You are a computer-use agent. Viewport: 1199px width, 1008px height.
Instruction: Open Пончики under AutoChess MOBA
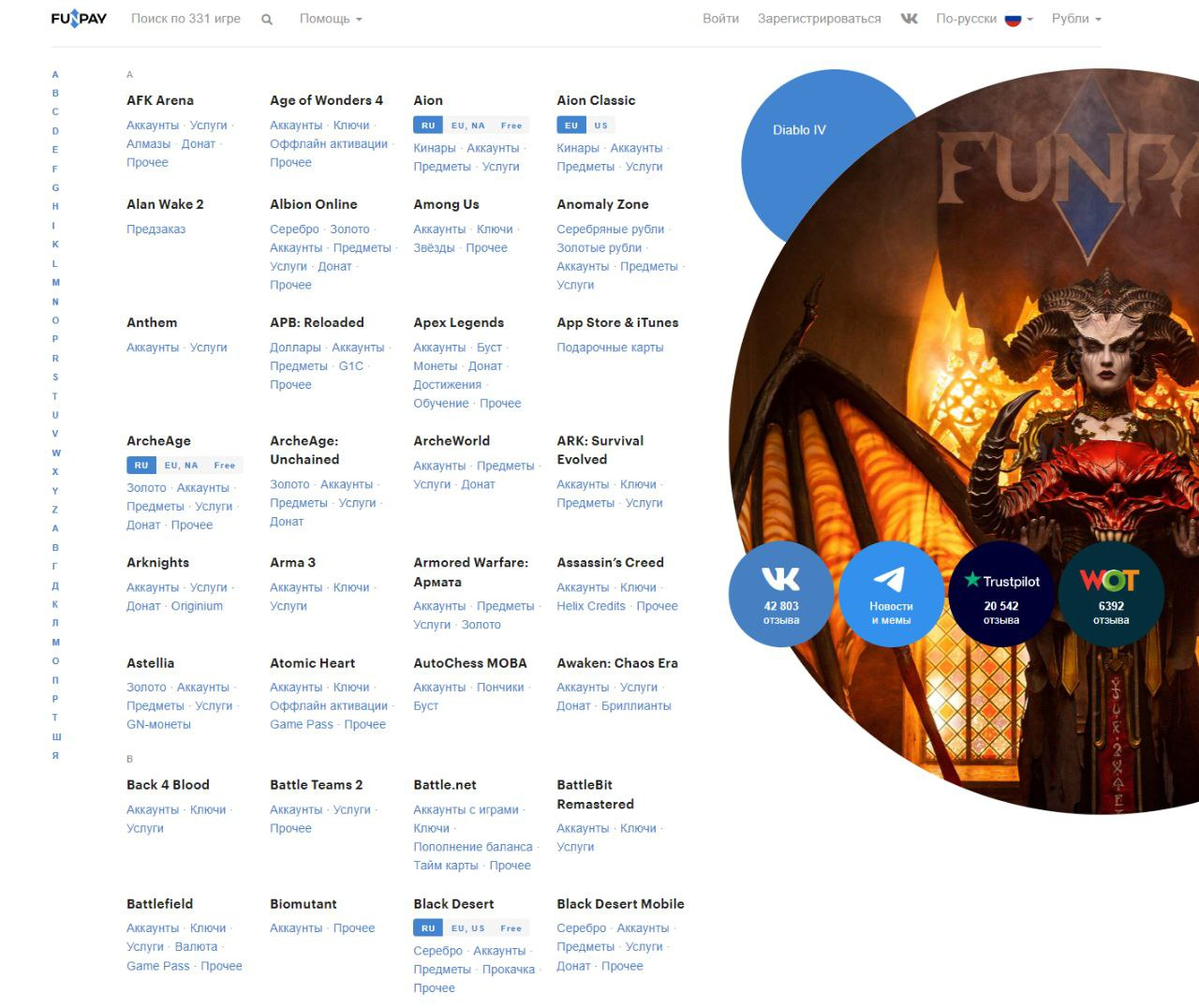pos(500,687)
